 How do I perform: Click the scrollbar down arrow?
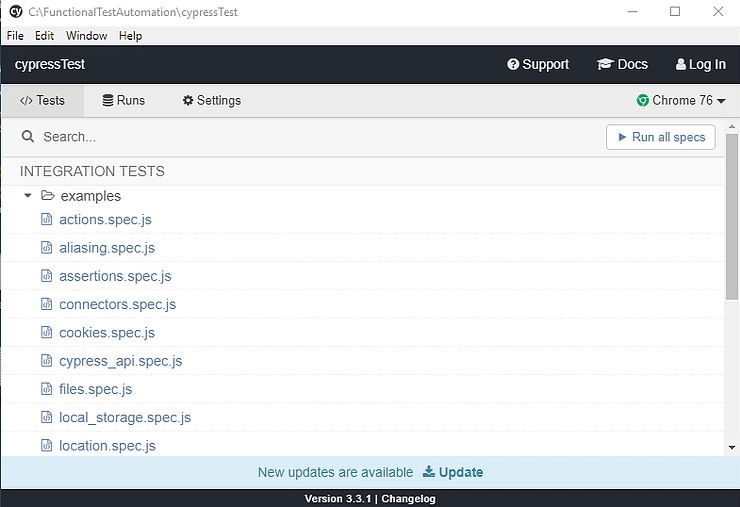[732, 447]
